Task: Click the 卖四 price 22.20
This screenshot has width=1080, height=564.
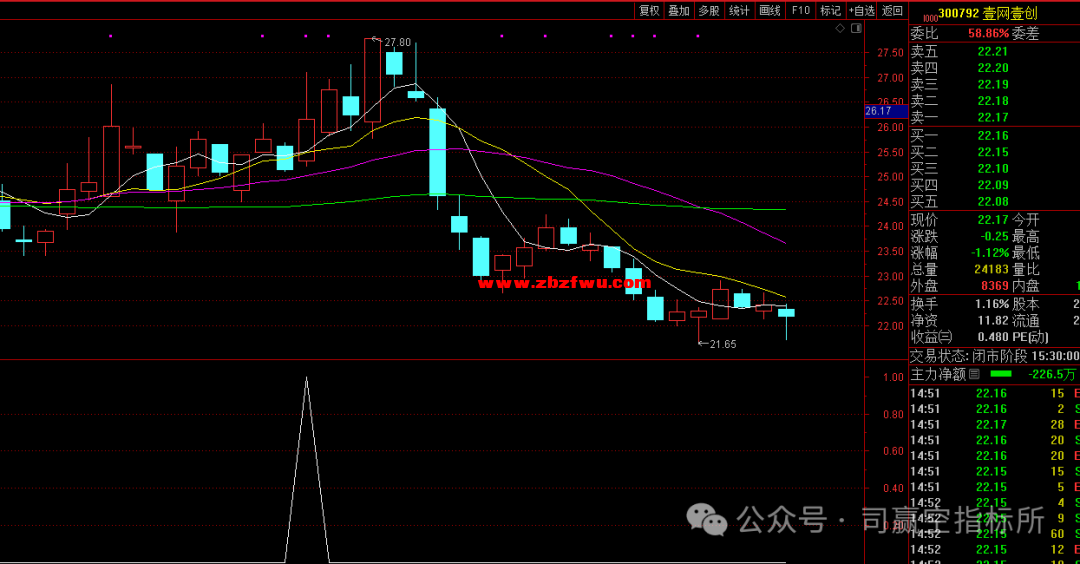Action: pyautogui.click(x=993, y=68)
